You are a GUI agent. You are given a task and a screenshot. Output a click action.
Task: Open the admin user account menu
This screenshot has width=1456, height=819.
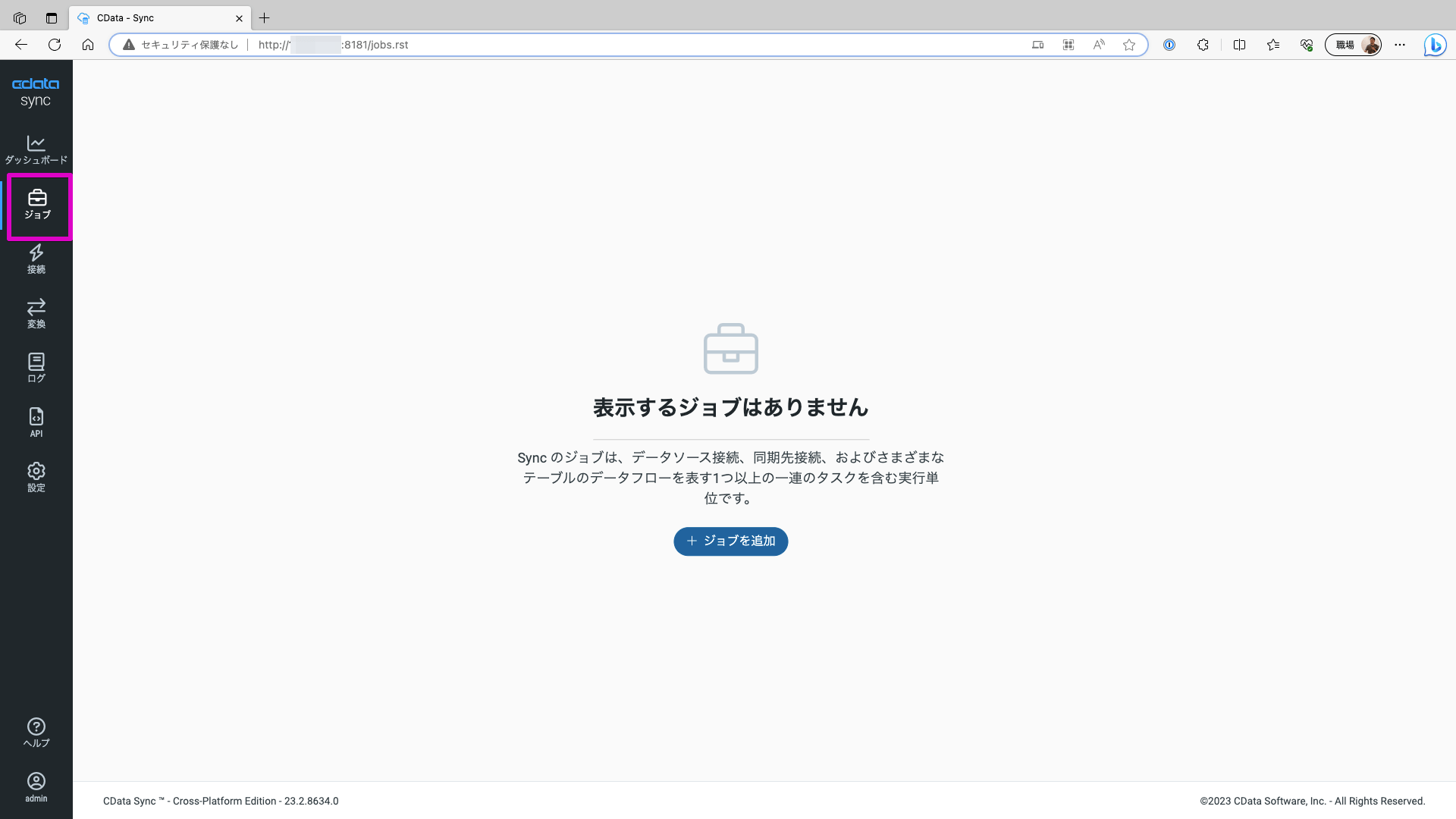click(36, 787)
